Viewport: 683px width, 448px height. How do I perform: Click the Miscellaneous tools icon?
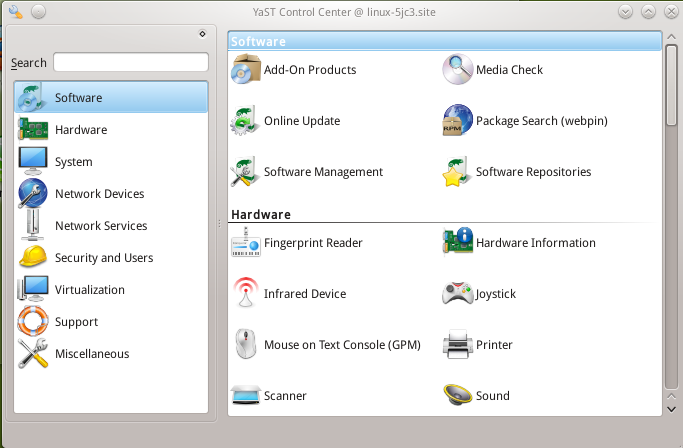[x=33, y=353]
